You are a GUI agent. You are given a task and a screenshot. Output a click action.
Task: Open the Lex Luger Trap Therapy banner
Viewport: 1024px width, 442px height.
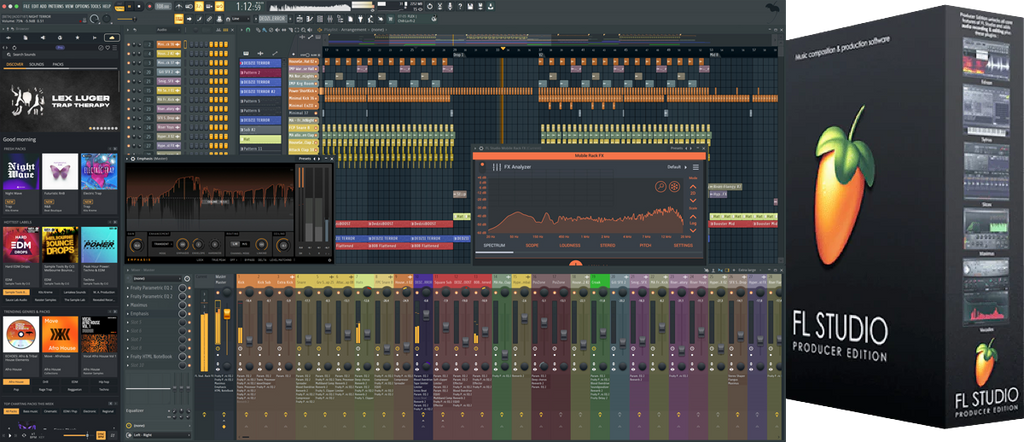click(61, 100)
